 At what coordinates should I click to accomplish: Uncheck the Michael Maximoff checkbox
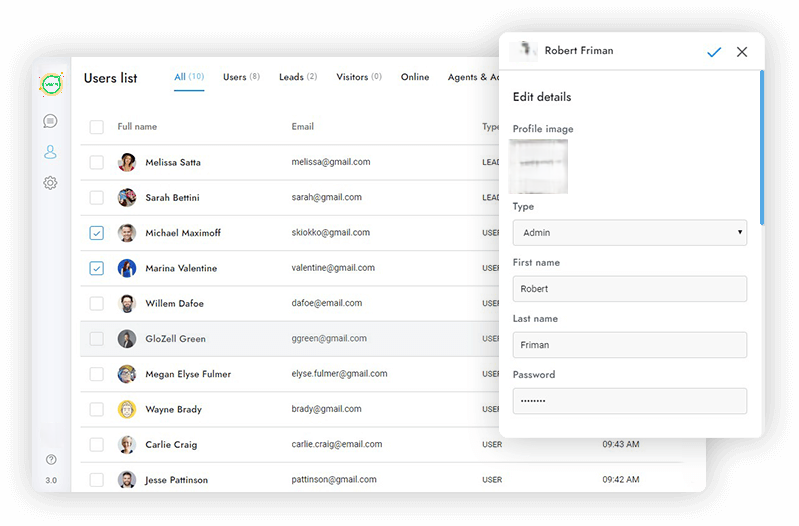[x=97, y=233]
